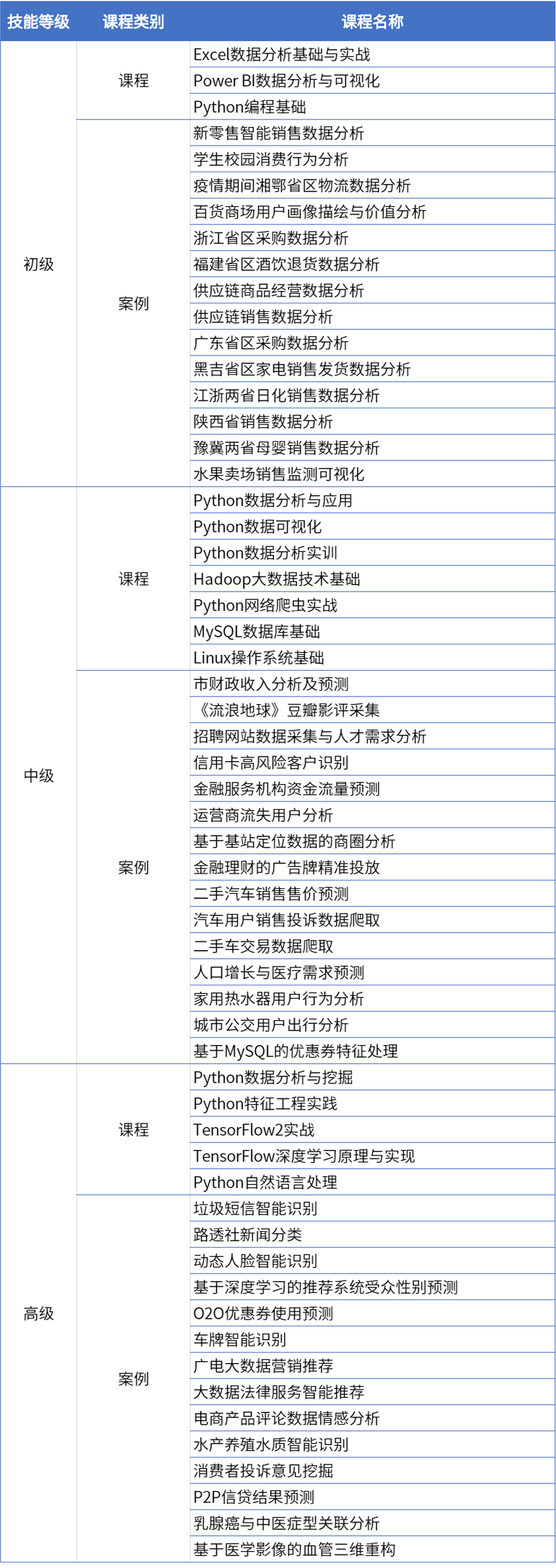556x1568 pixels.
Task: Click 运营商流失用户分析 row
Action: click(x=373, y=815)
